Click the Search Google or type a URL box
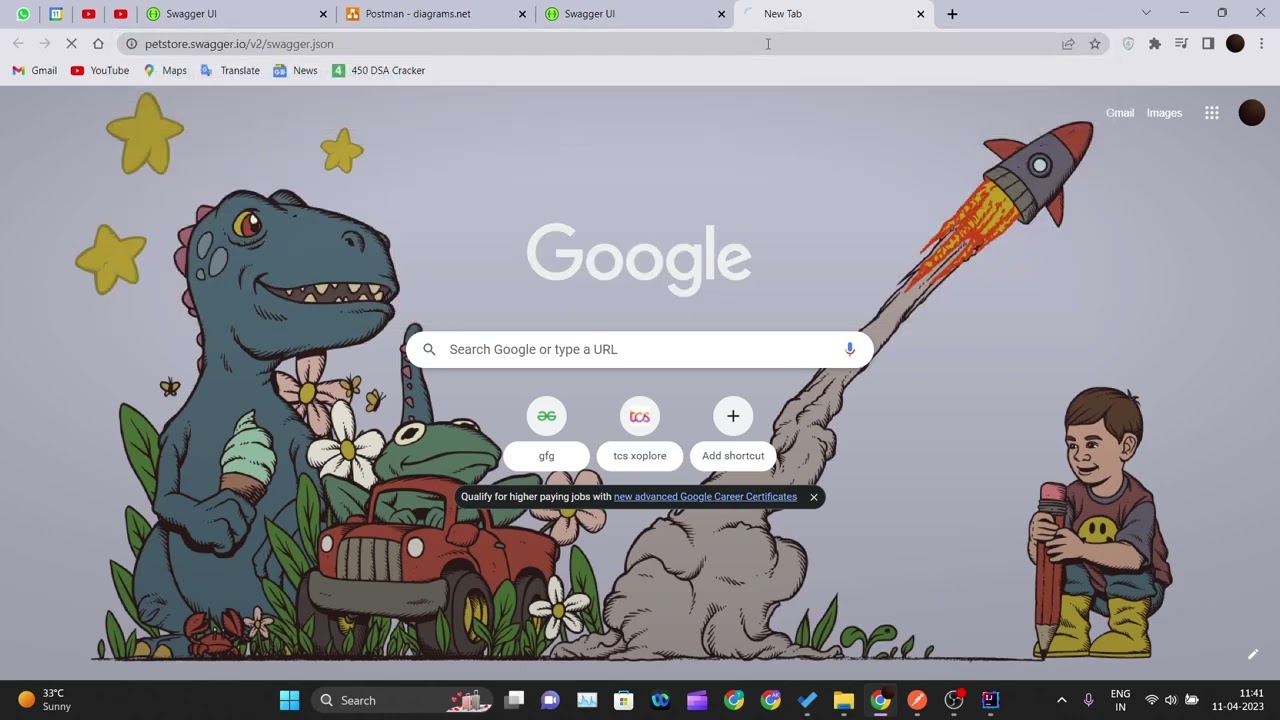The image size is (1280, 720). coord(640,349)
